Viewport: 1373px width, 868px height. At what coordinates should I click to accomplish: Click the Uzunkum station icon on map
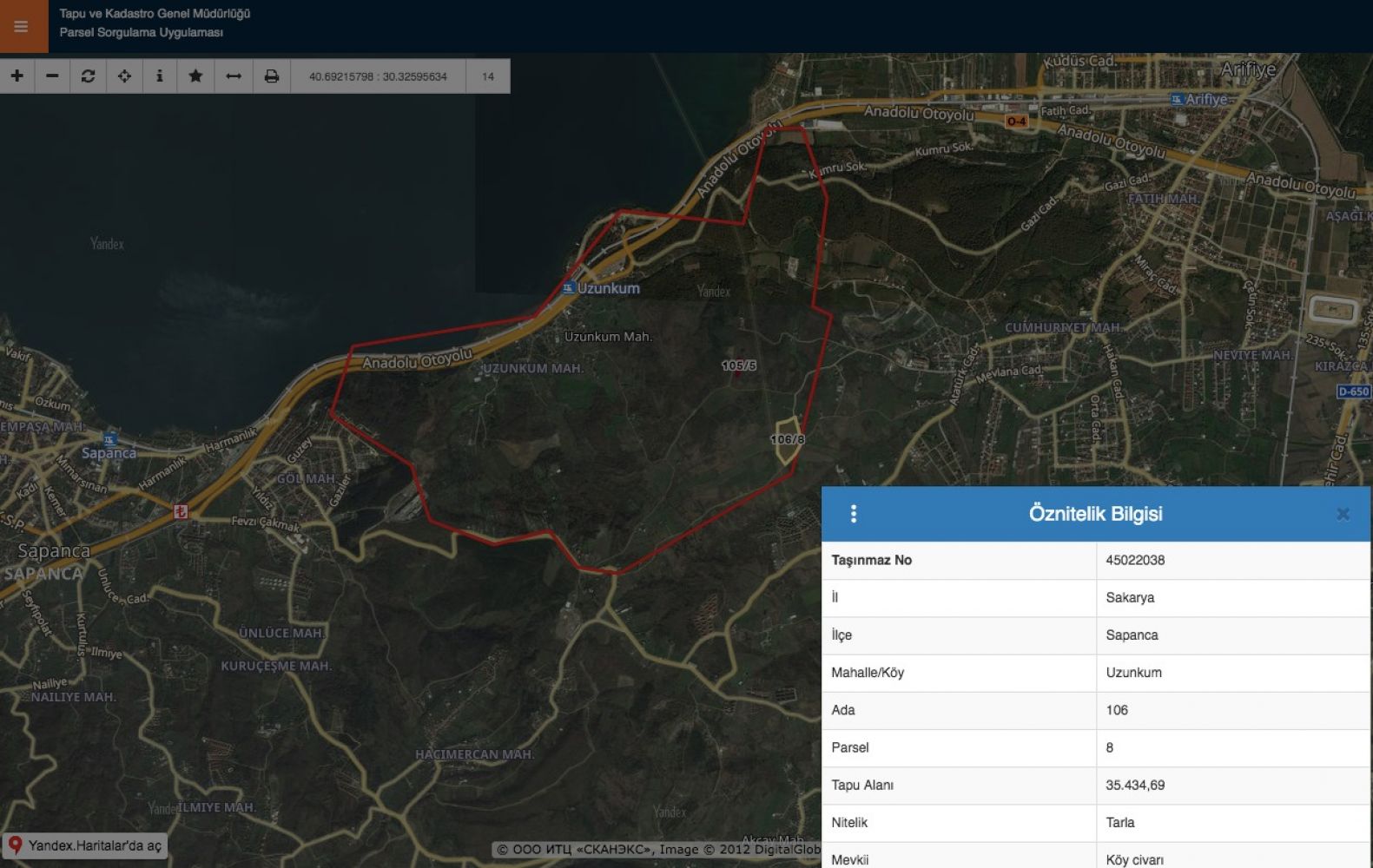(568, 288)
